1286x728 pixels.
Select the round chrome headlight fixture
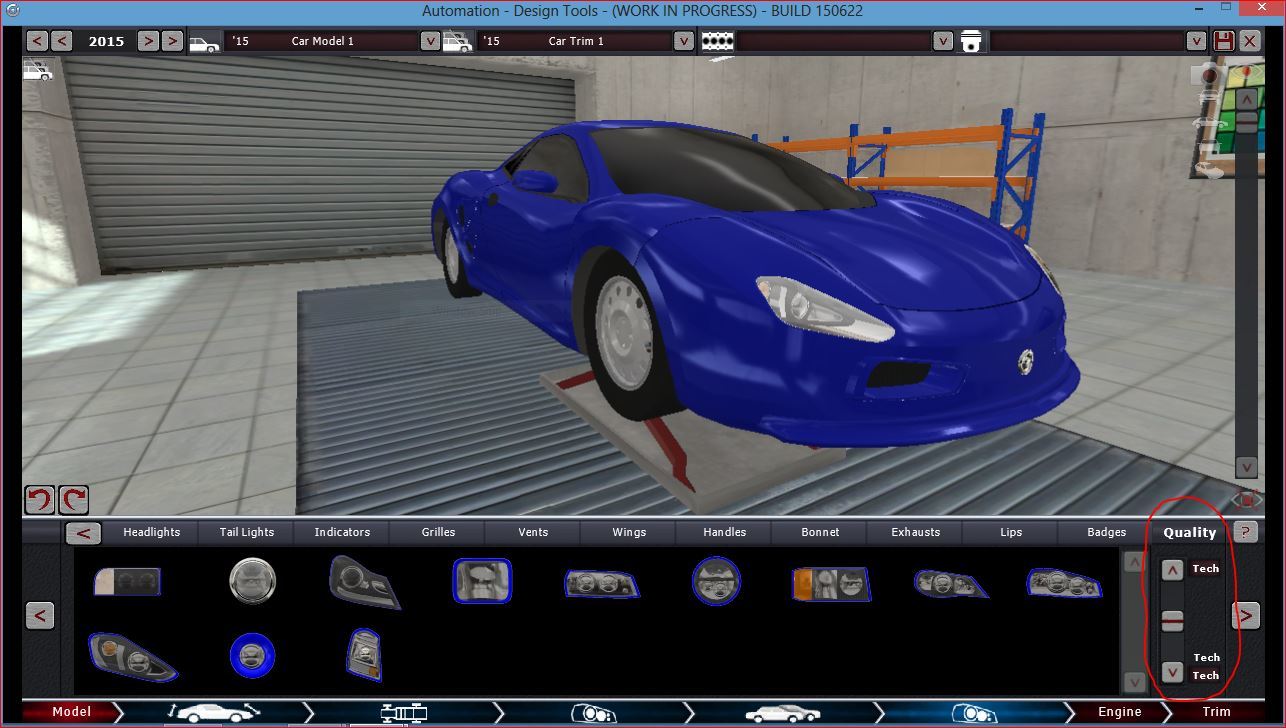point(252,580)
